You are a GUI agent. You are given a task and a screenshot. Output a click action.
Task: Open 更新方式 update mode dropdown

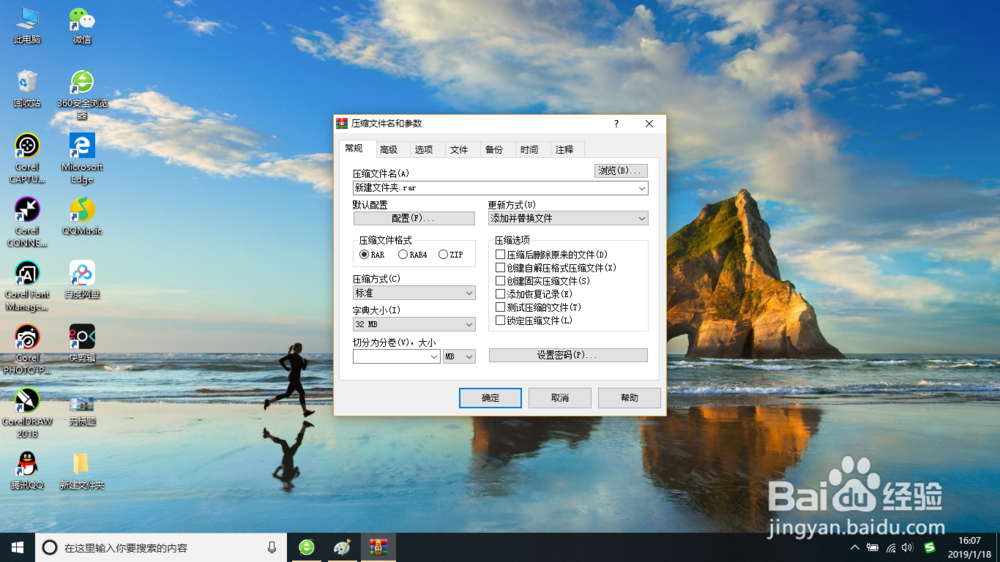click(568, 218)
